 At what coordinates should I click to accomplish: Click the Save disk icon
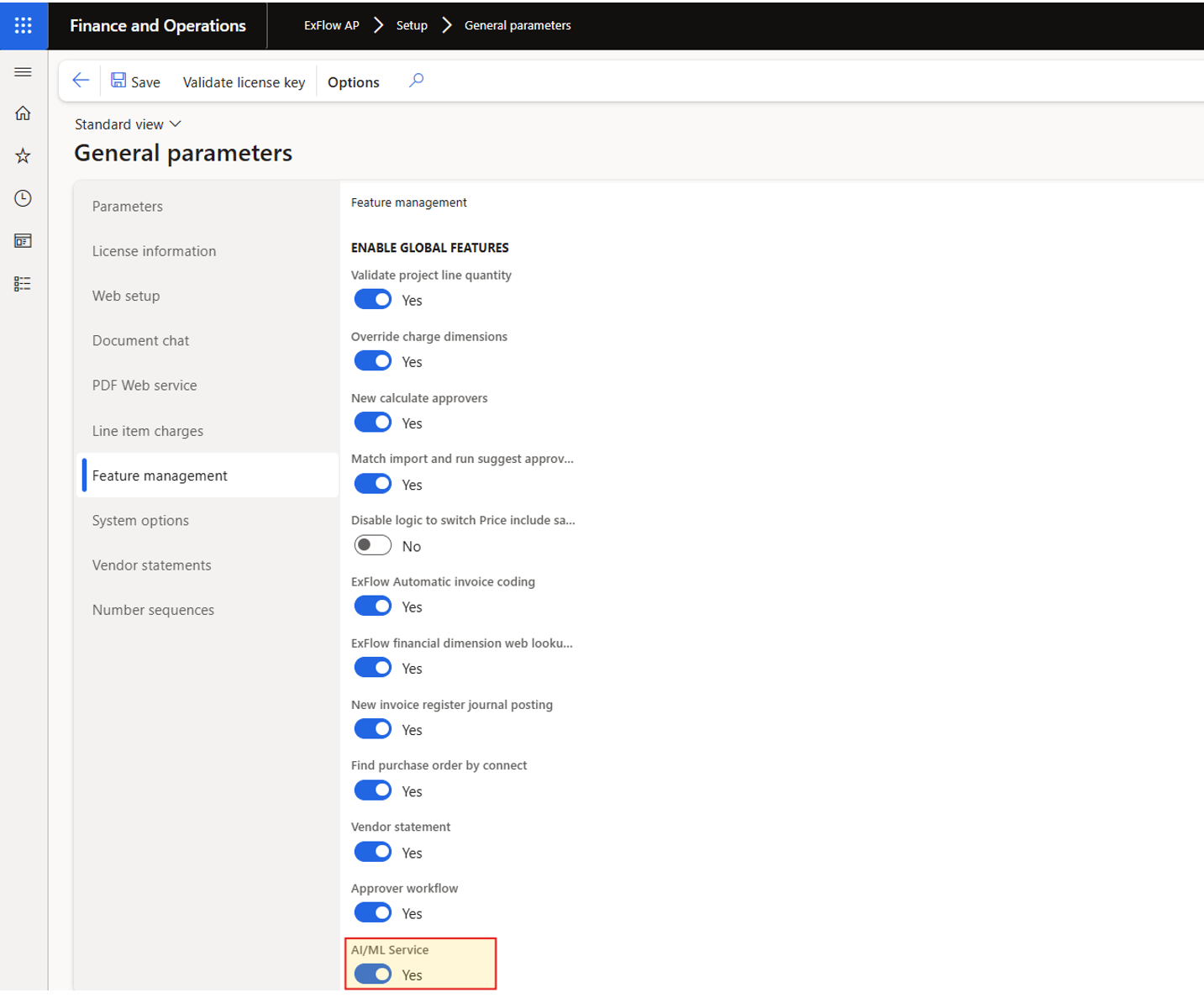pyautogui.click(x=118, y=81)
